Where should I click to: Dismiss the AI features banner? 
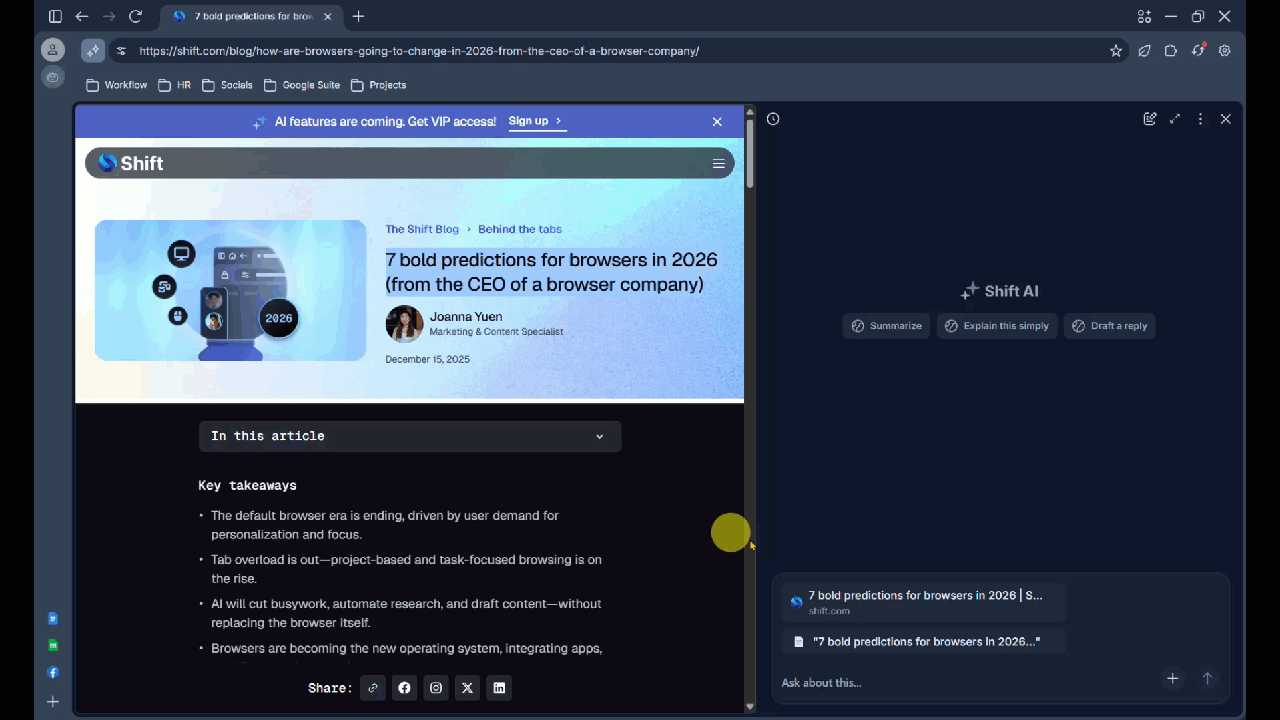[717, 122]
